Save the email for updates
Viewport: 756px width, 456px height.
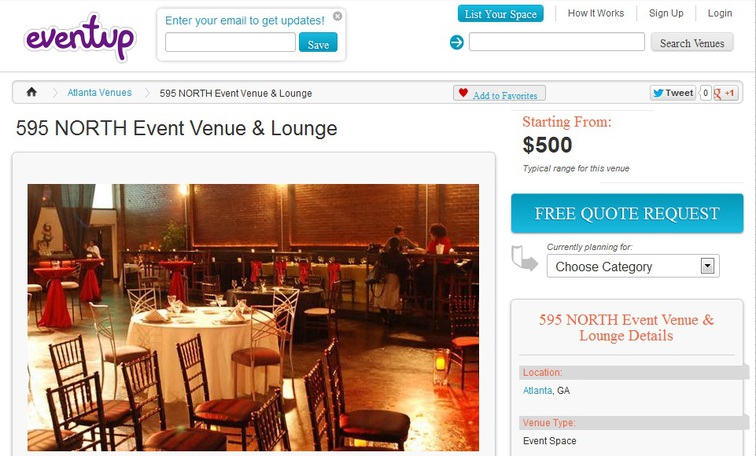pyautogui.click(x=318, y=42)
